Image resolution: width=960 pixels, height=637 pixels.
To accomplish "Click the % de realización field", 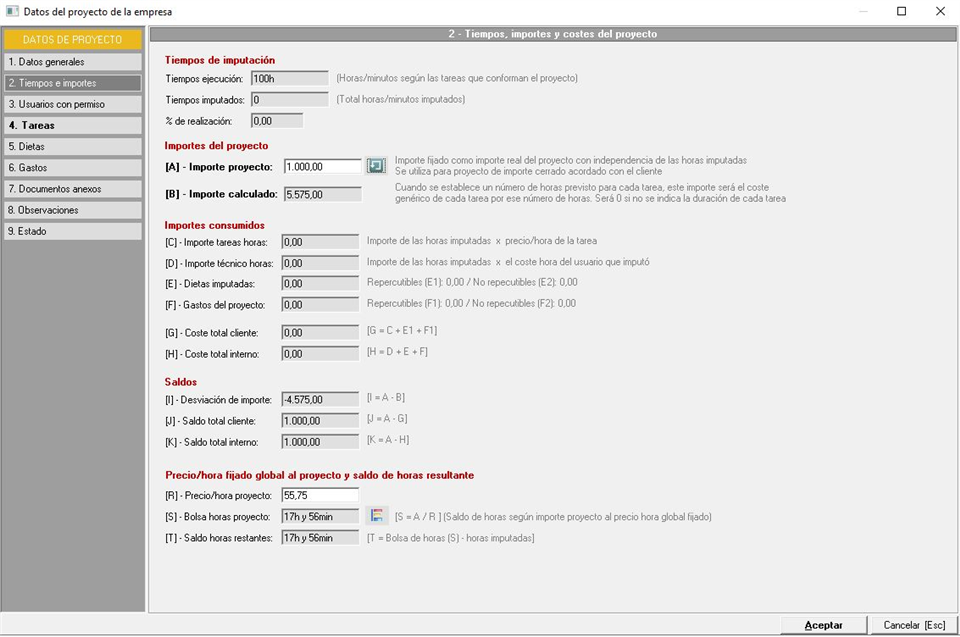I will (x=277, y=121).
